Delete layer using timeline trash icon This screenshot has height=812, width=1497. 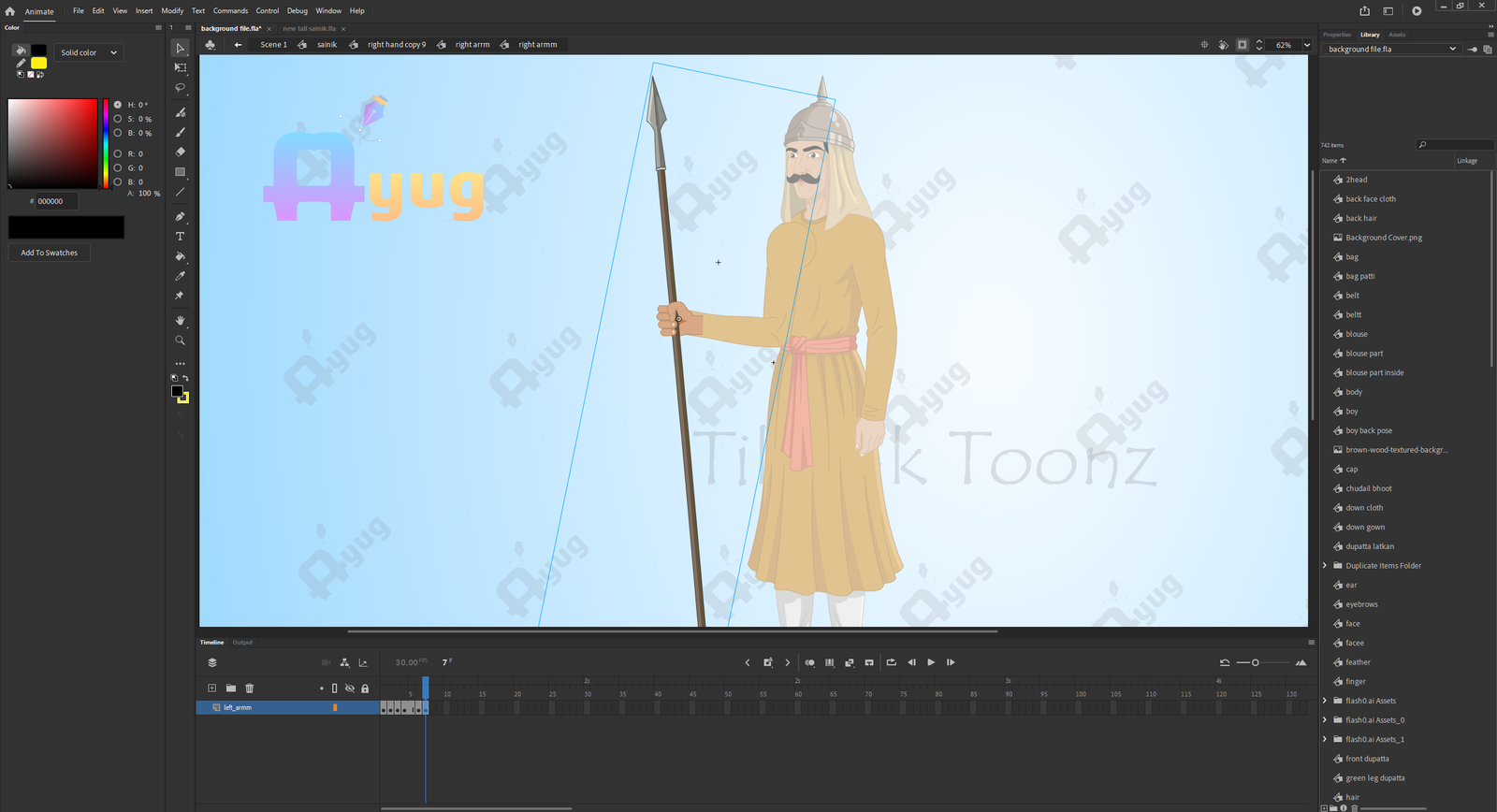(x=250, y=689)
